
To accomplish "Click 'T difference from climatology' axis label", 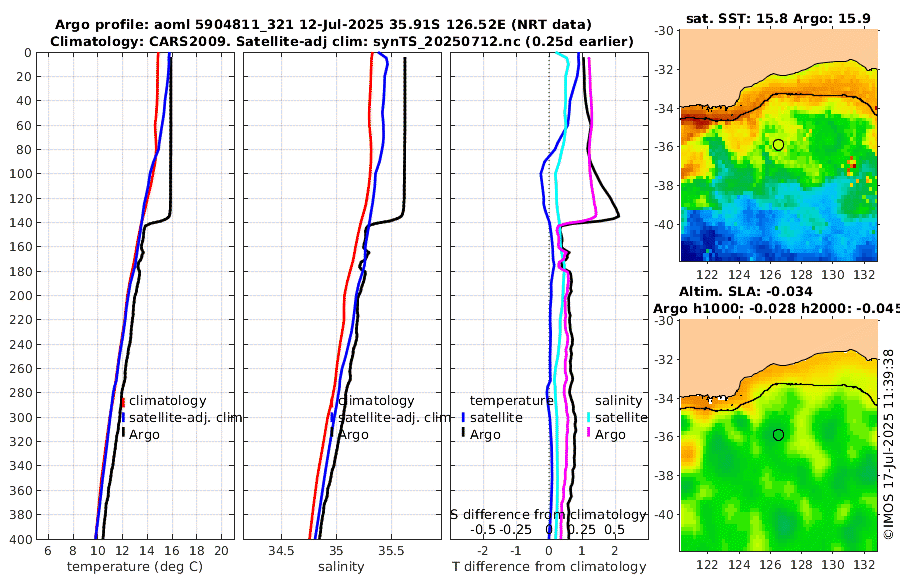I will point(549,566).
